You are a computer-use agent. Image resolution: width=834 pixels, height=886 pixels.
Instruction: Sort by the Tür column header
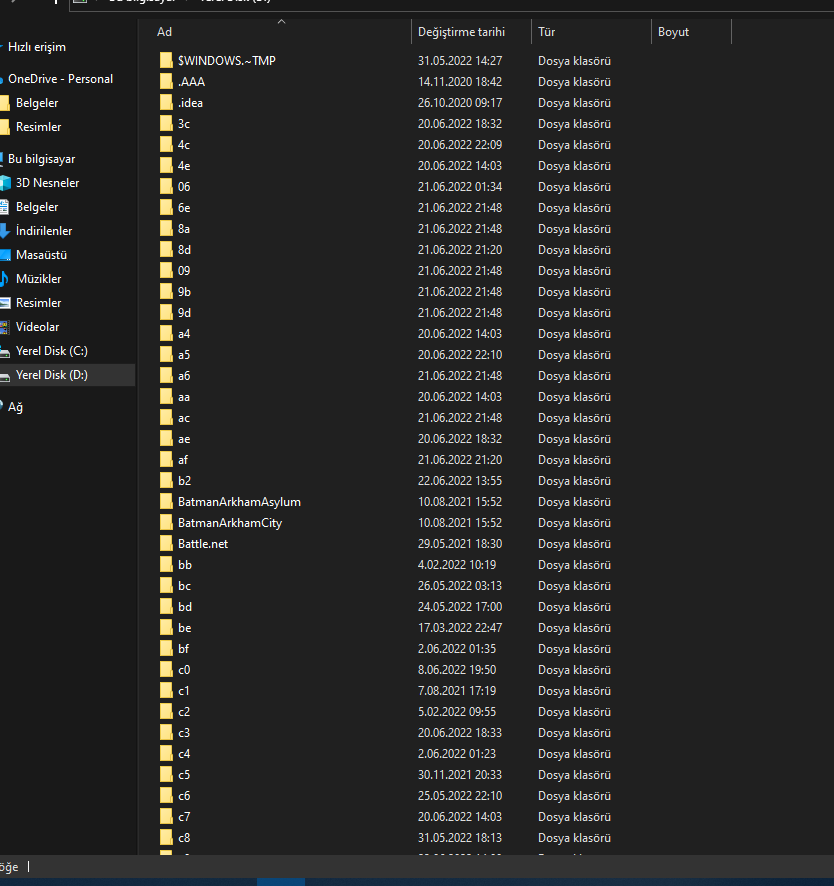coord(546,32)
